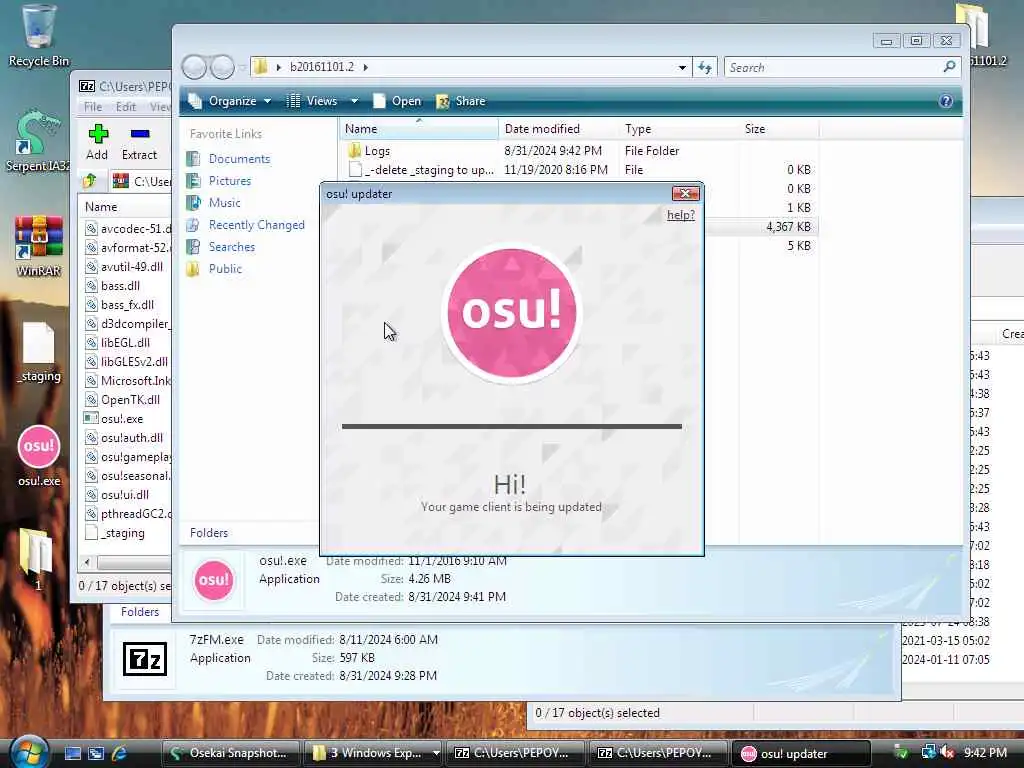Click the Add button in 7-Zip
This screenshot has height=768, width=1024.
coord(97,142)
